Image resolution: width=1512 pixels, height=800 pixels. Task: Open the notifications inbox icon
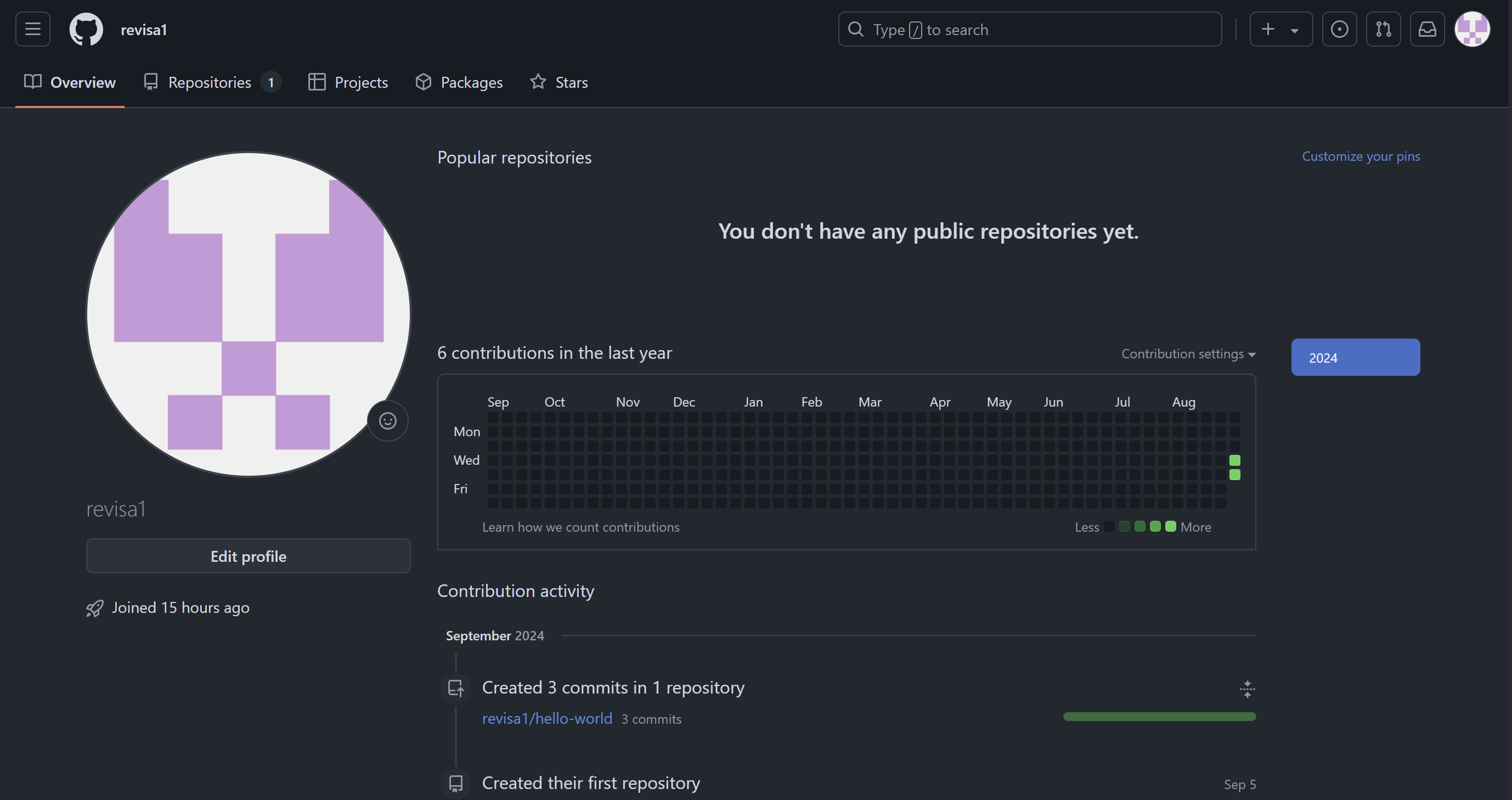pos(1427,29)
